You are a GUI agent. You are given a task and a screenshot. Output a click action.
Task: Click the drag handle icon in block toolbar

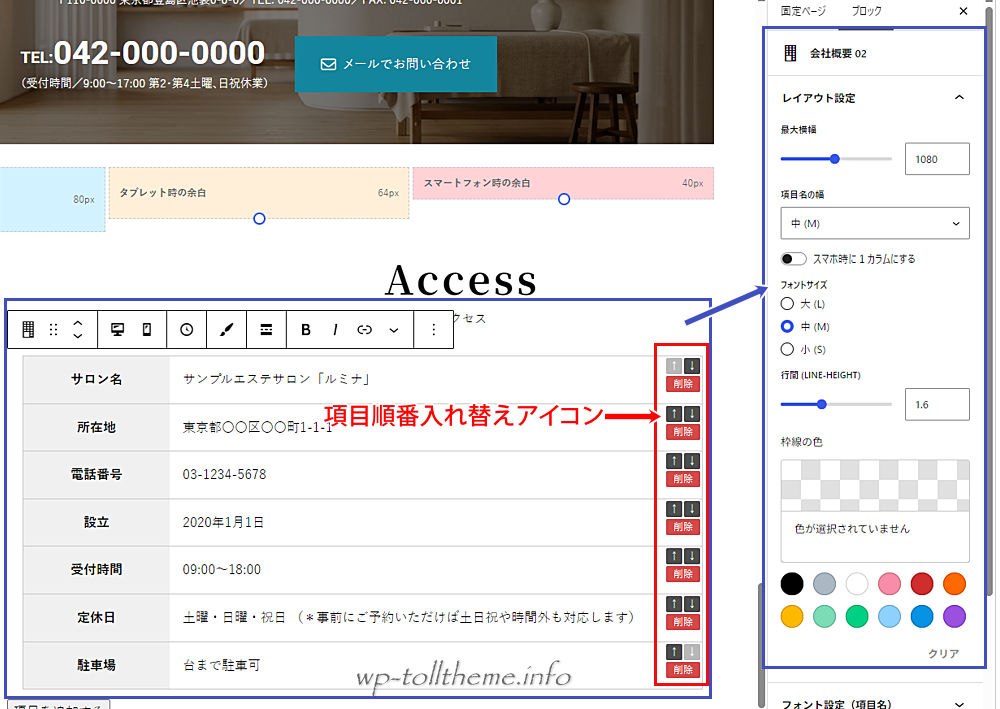point(54,330)
